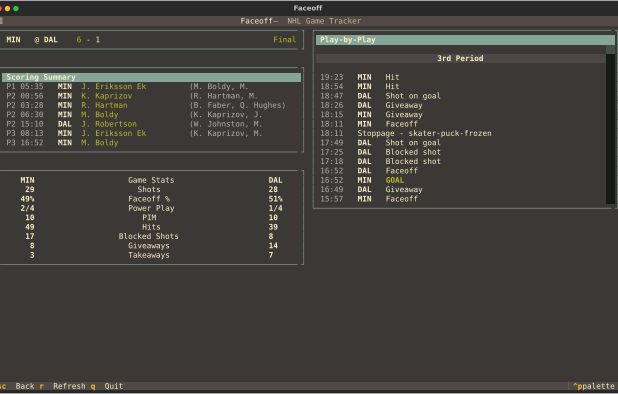Click the Faceoff % stat label
The height and width of the screenshot is (394, 618).
149,199
